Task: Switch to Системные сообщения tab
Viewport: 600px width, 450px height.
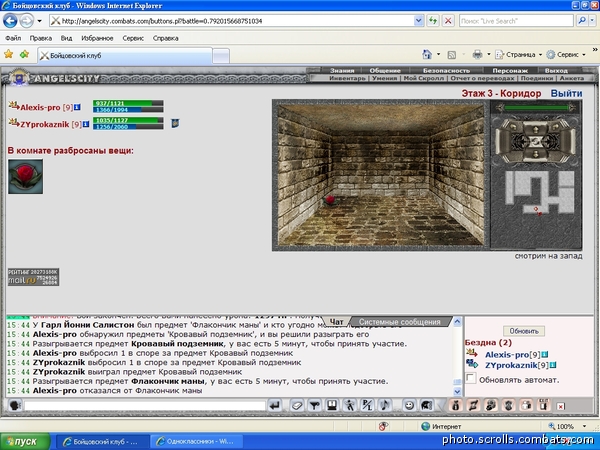Action: coord(399,322)
